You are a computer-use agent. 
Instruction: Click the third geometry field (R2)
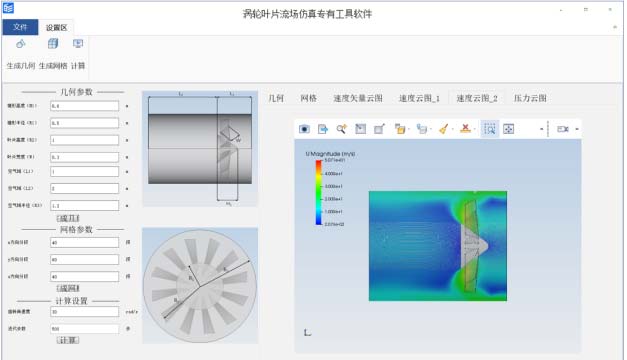click(84, 140)
